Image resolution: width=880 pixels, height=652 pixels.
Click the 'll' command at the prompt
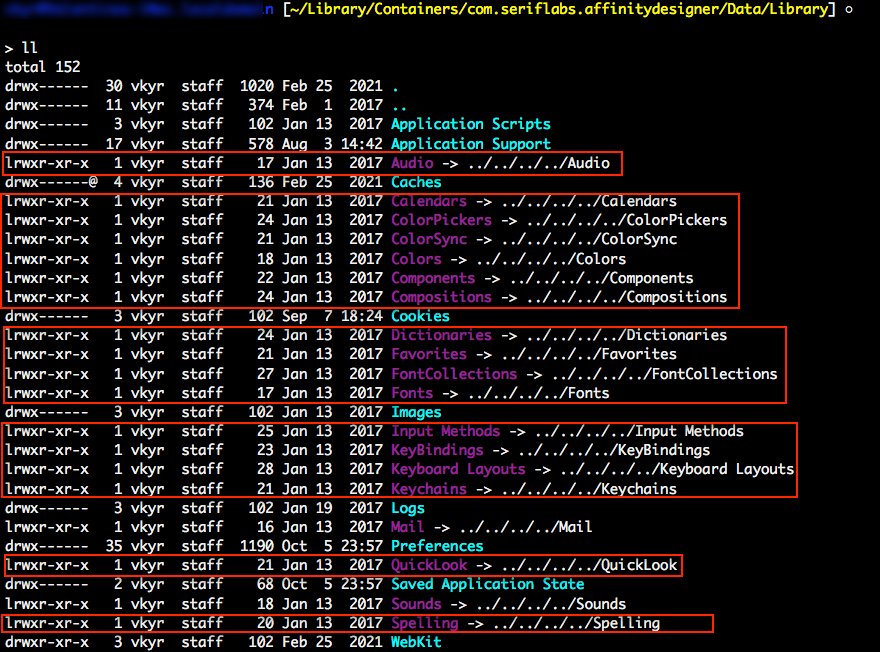pos(29,48)
